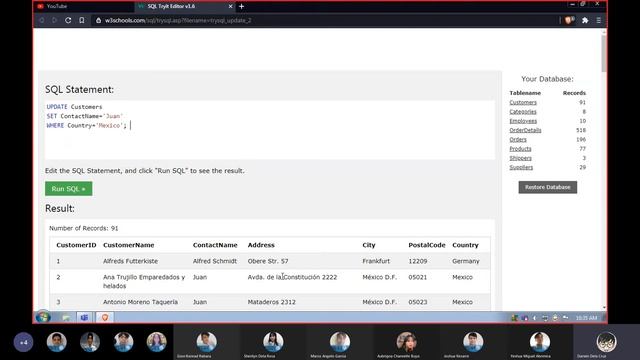Open Microsoft Teams from the taskbar
The width and height of the screenshot is (640, 360).
84,318
